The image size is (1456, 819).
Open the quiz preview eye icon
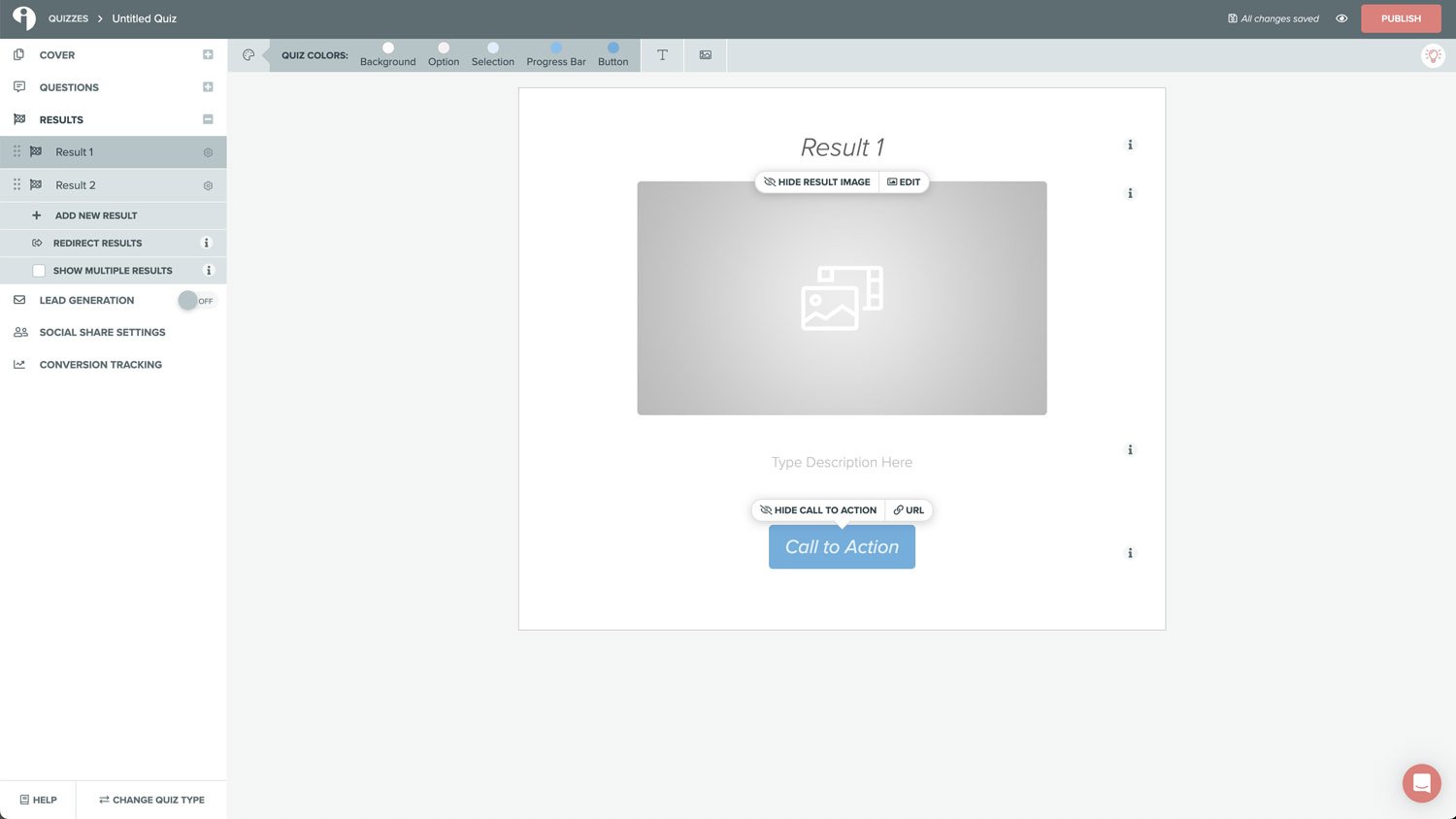(x=1341, y=18)
